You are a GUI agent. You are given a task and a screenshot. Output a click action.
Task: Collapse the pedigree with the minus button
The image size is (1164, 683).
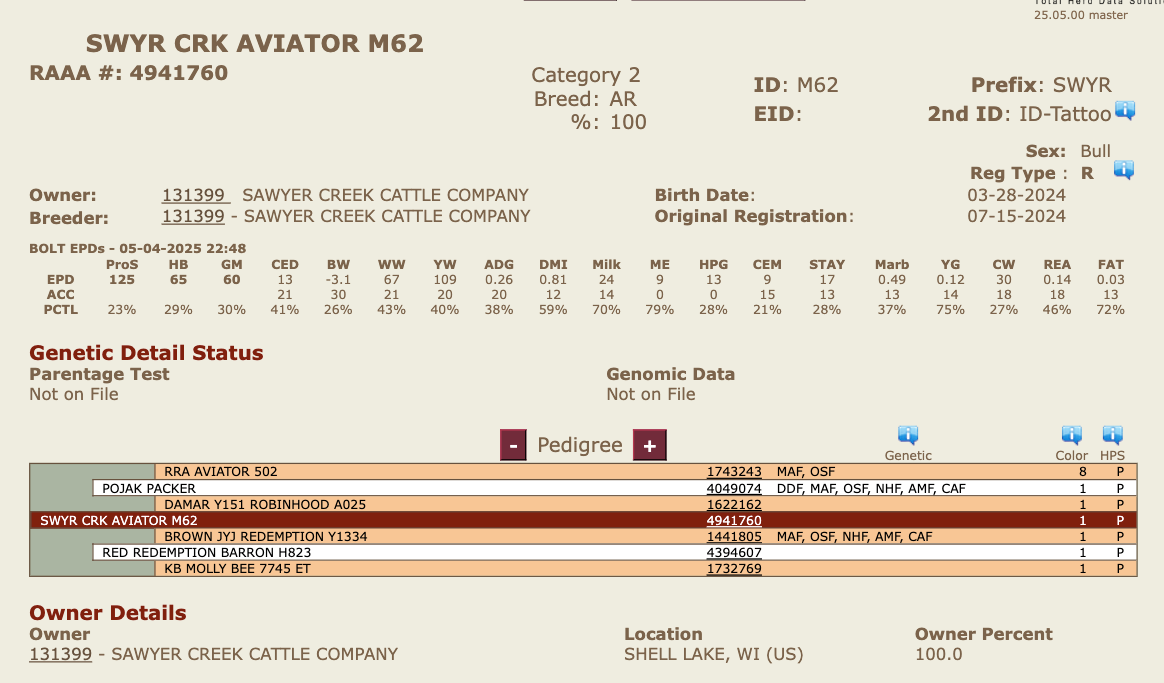(x=513, y=445)
